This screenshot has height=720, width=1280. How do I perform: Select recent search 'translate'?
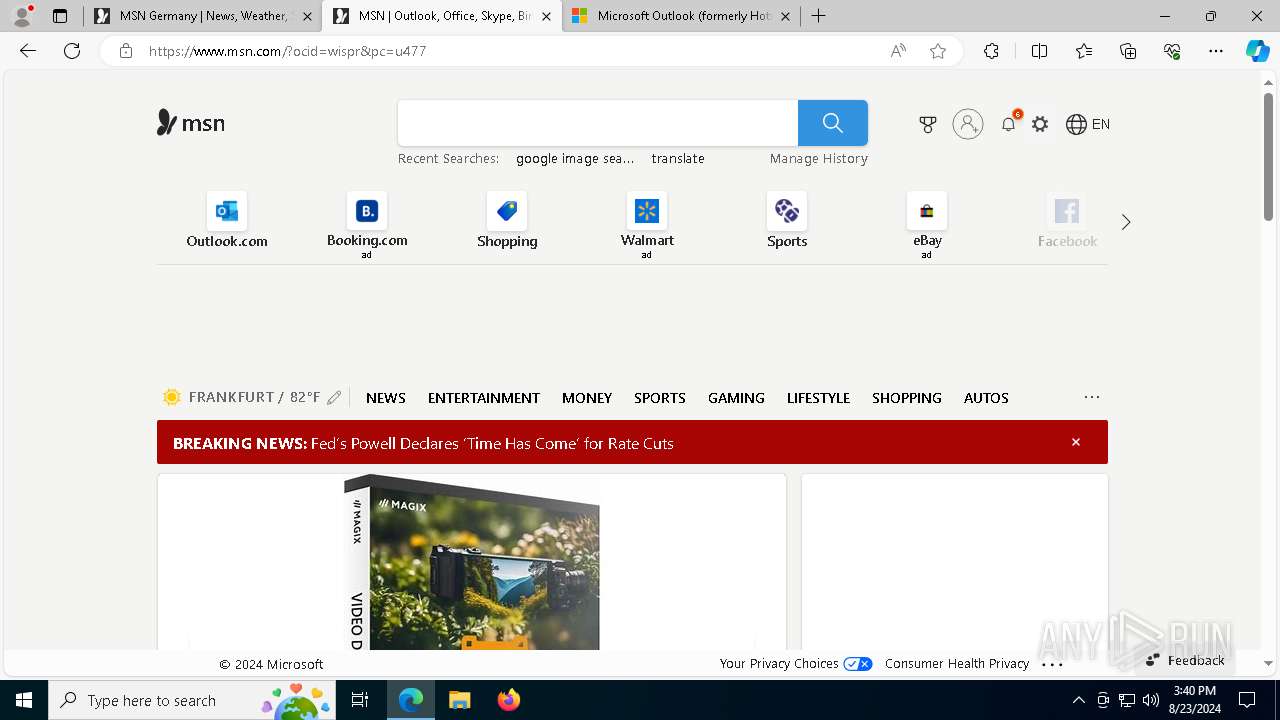click(678, 159)
